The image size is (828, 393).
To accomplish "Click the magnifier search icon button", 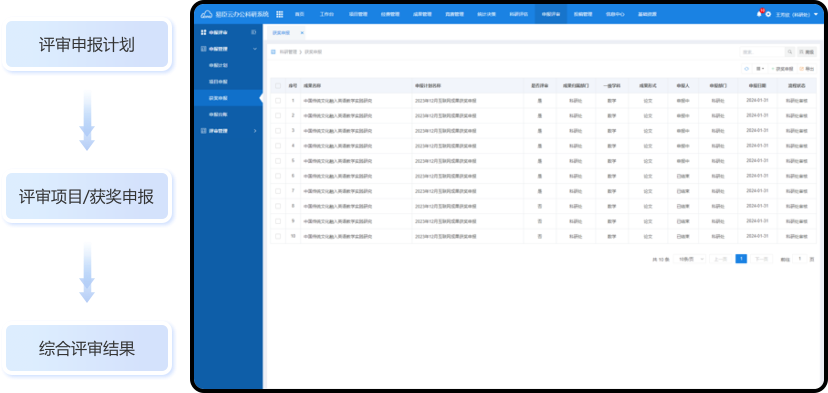I will (790, 52).
